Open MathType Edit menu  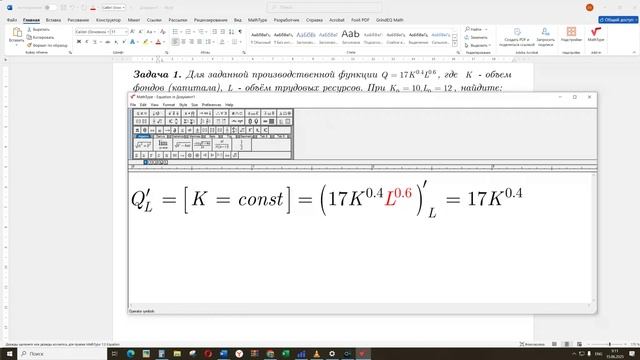(143, 105)
